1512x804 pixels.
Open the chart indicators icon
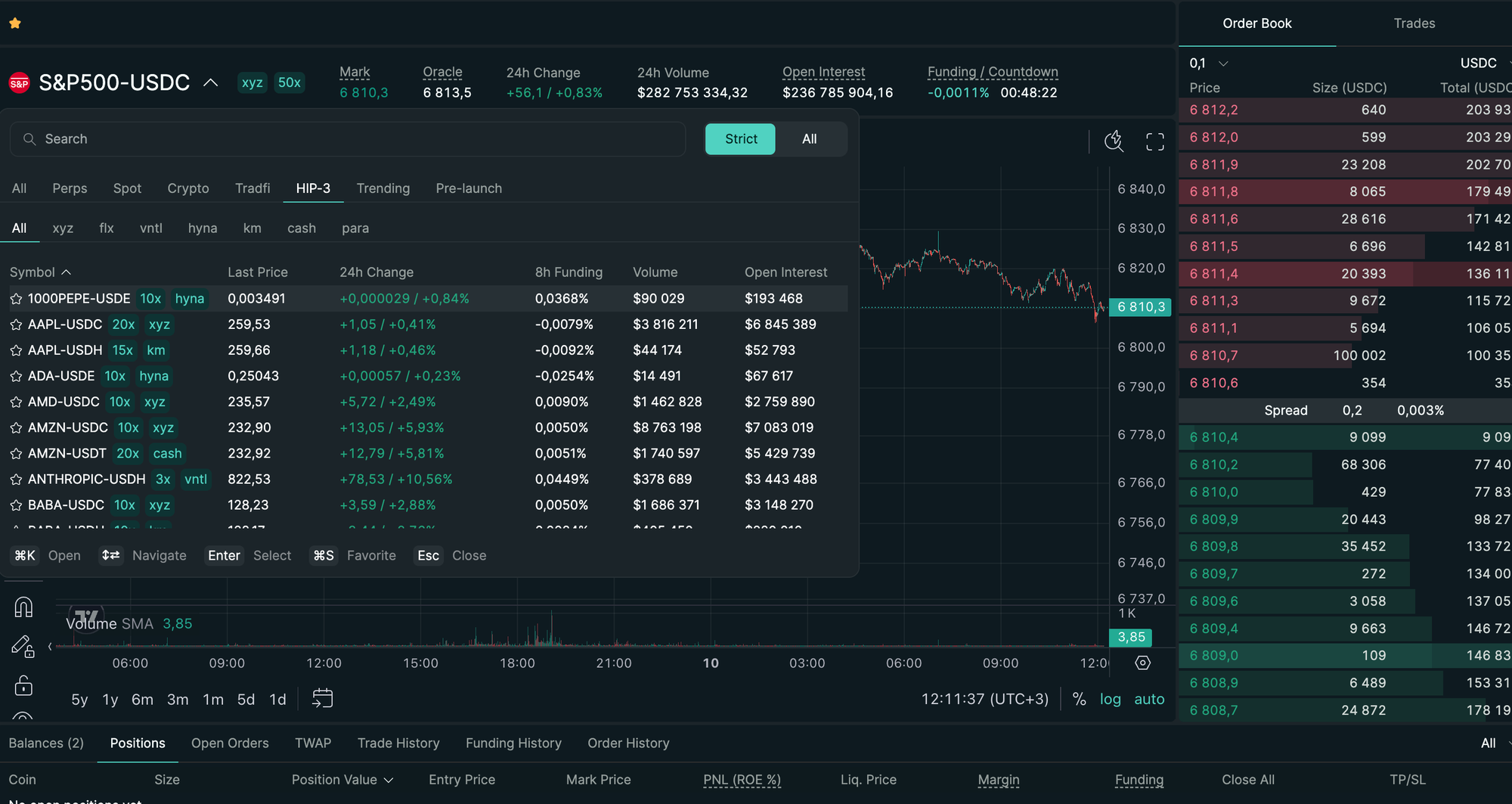coord(1114,141)
